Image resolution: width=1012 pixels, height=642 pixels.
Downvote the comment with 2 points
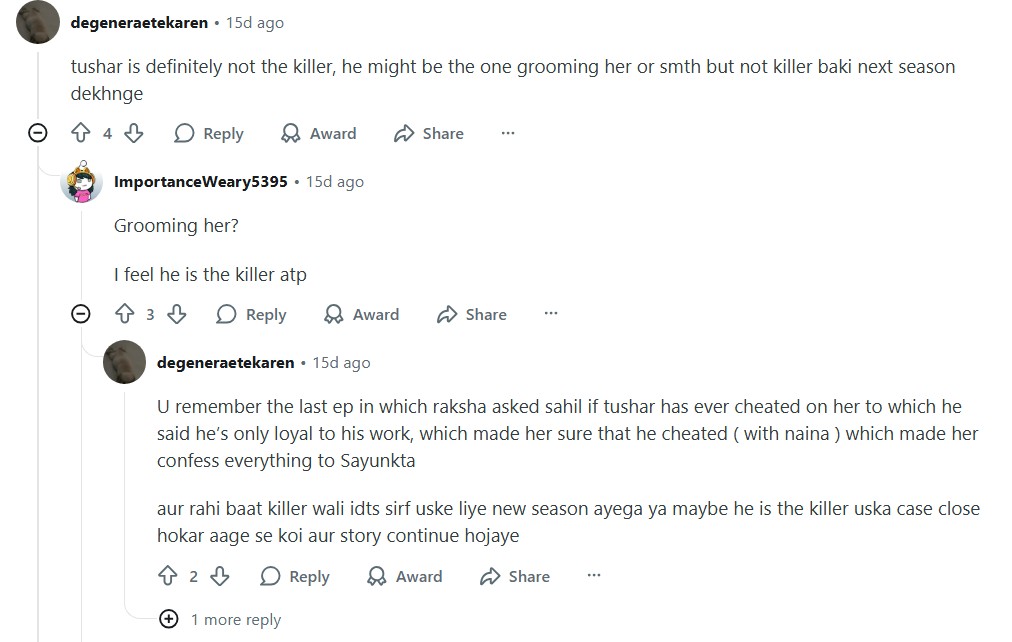pyautogui.click(x=219, y=576)
